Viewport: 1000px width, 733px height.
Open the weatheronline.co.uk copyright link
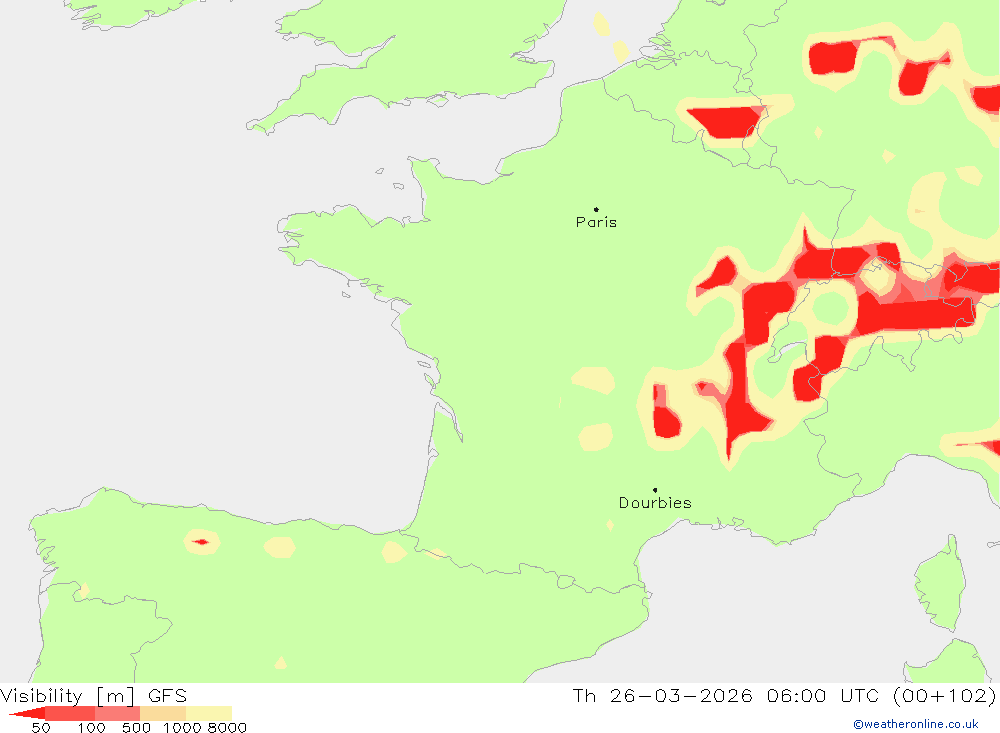(x=916, y=724)
